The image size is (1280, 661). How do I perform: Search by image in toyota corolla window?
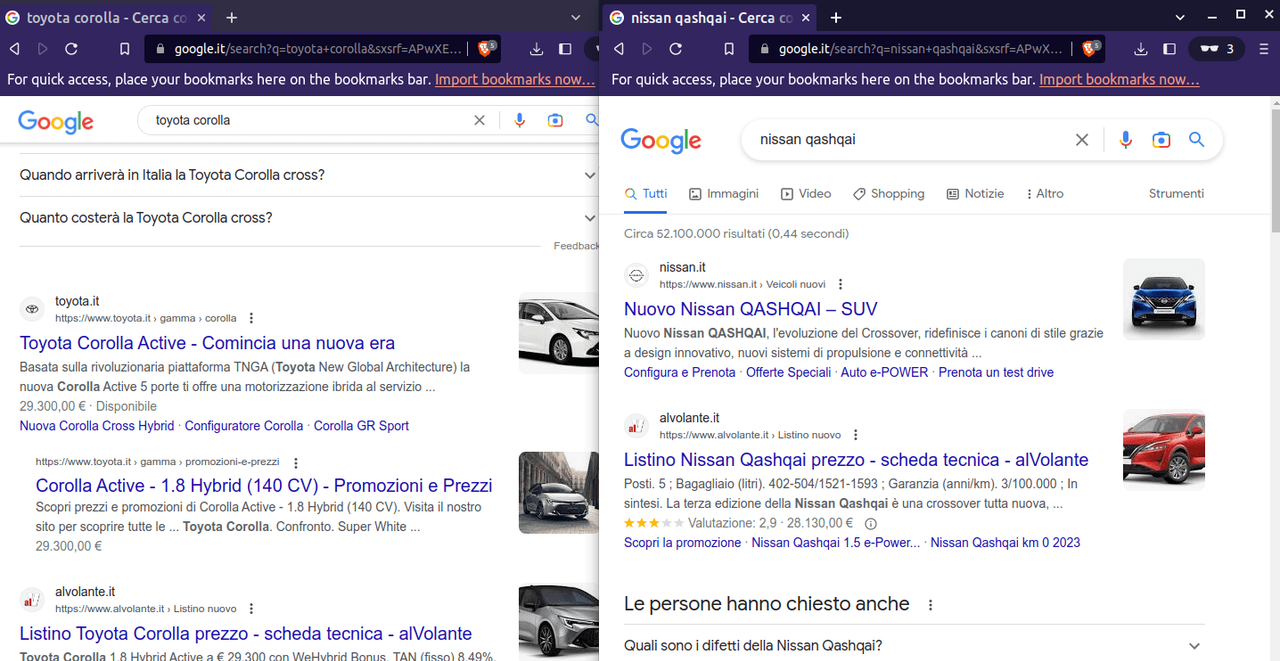(x=555, y=120)
